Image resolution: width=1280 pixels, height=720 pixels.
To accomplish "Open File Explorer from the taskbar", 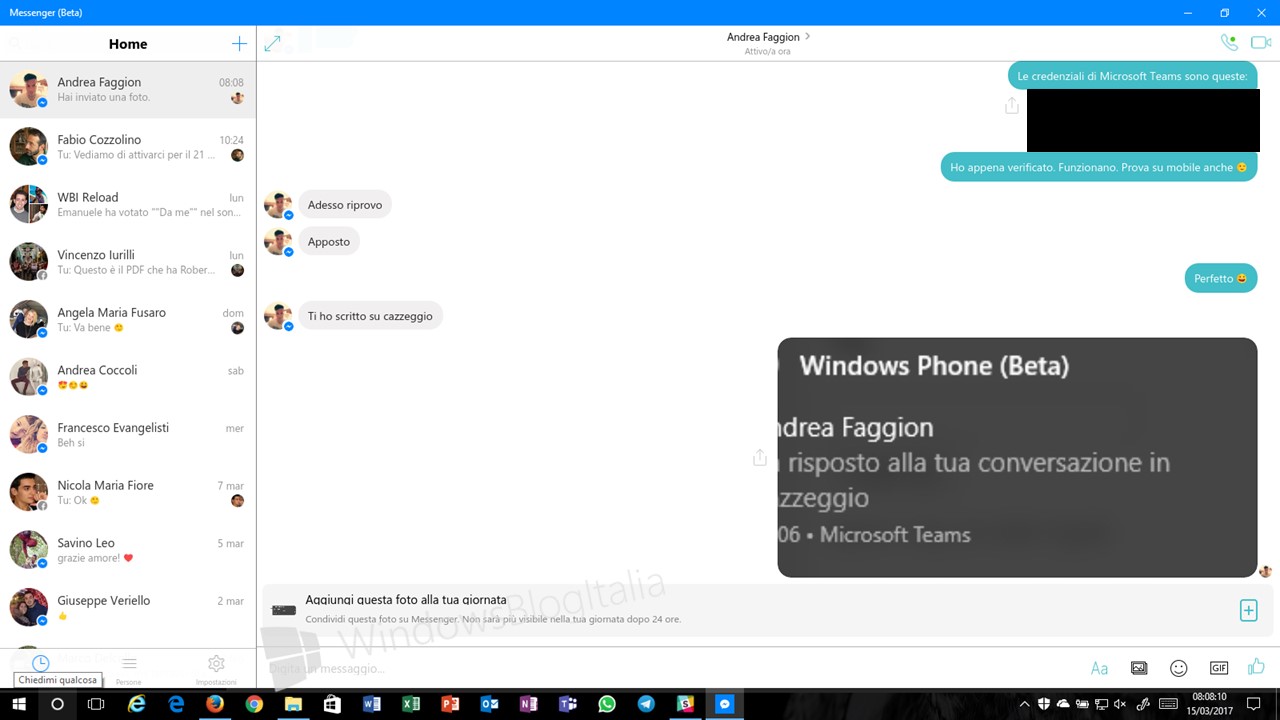I will [x=293, y=704].
